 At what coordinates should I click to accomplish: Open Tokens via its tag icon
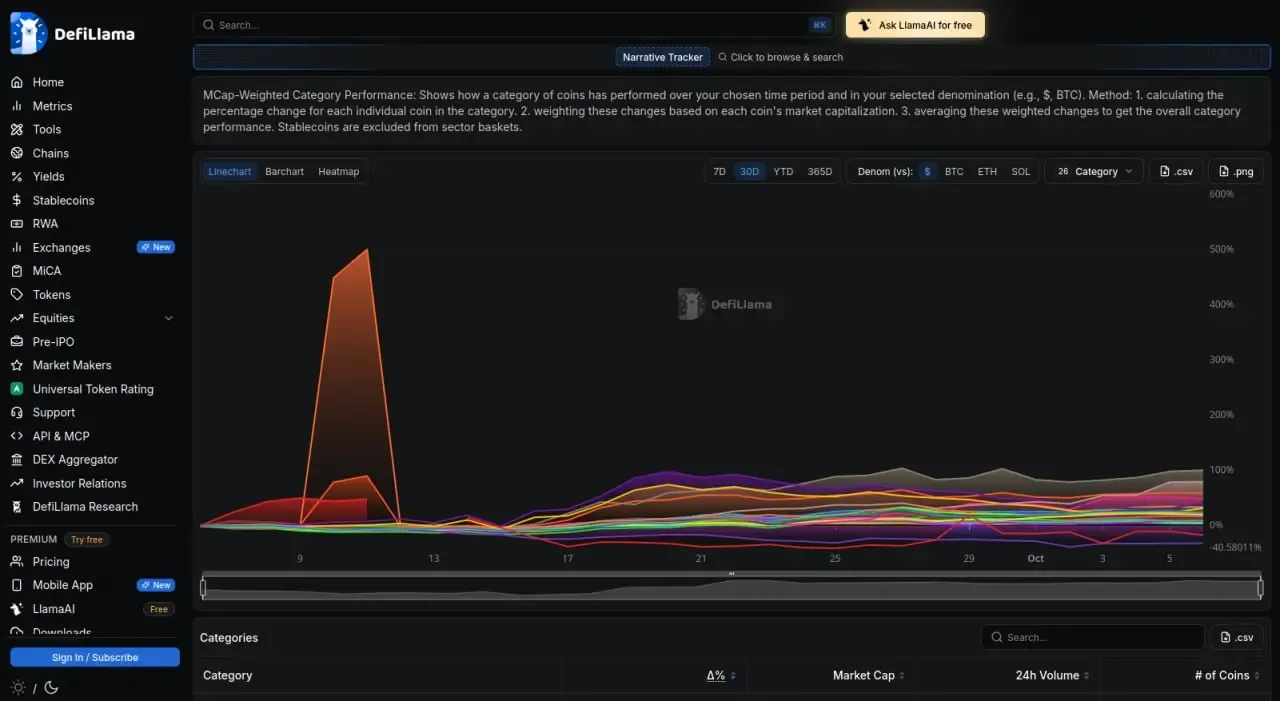(x=16, y=294)
